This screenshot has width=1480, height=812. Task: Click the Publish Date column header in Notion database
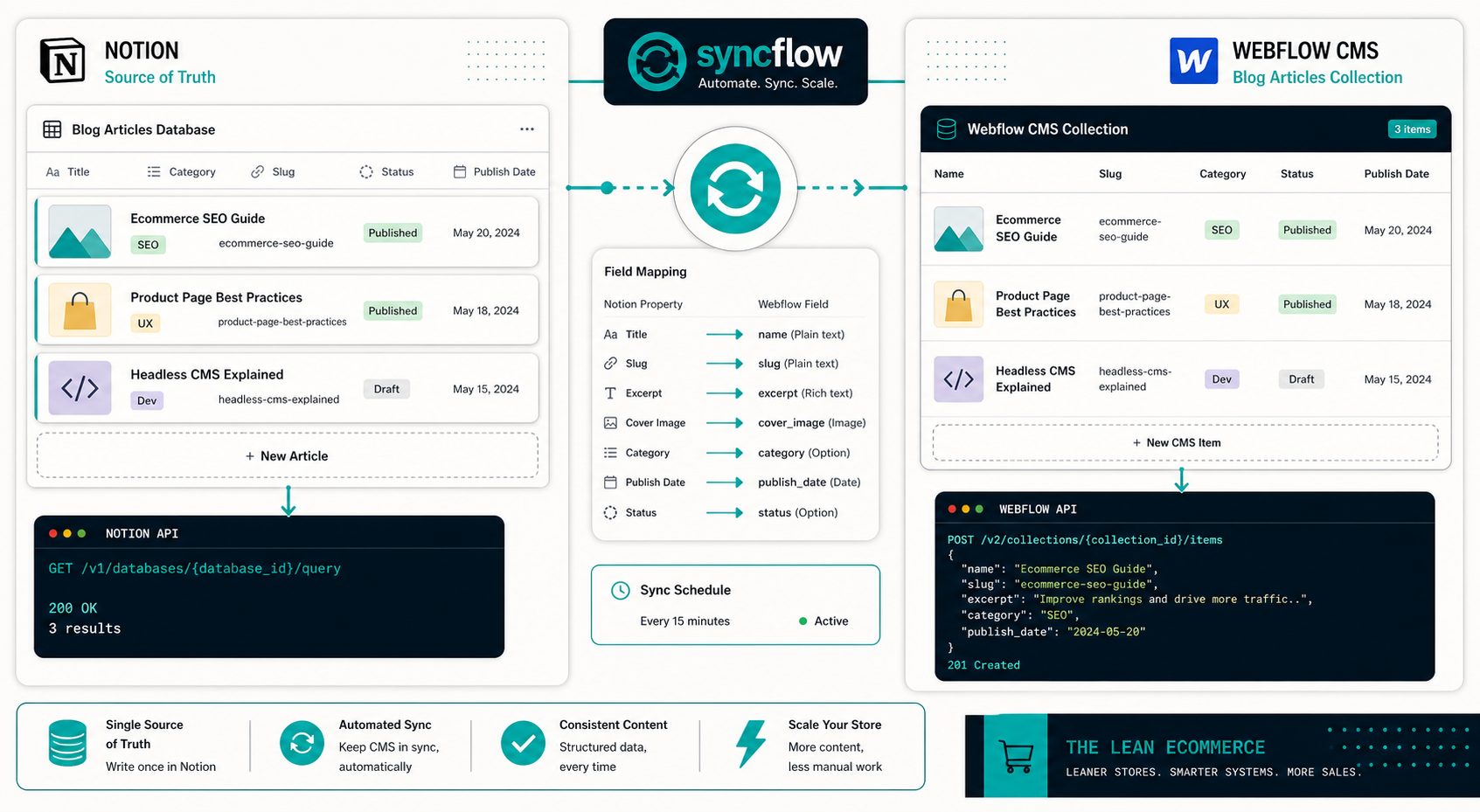(x=494, y=172)
